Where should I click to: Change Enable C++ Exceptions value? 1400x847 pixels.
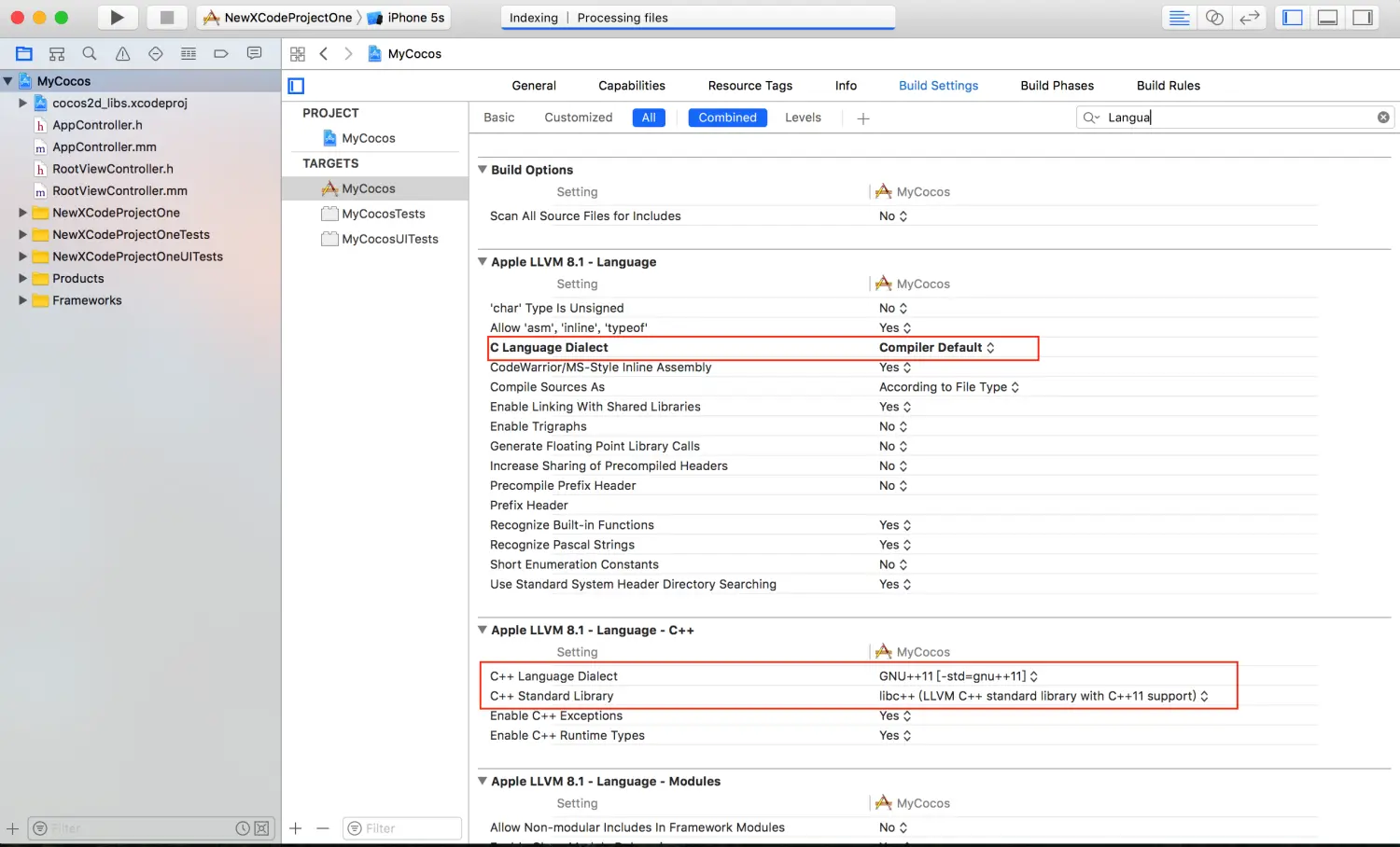pos(895,716)
